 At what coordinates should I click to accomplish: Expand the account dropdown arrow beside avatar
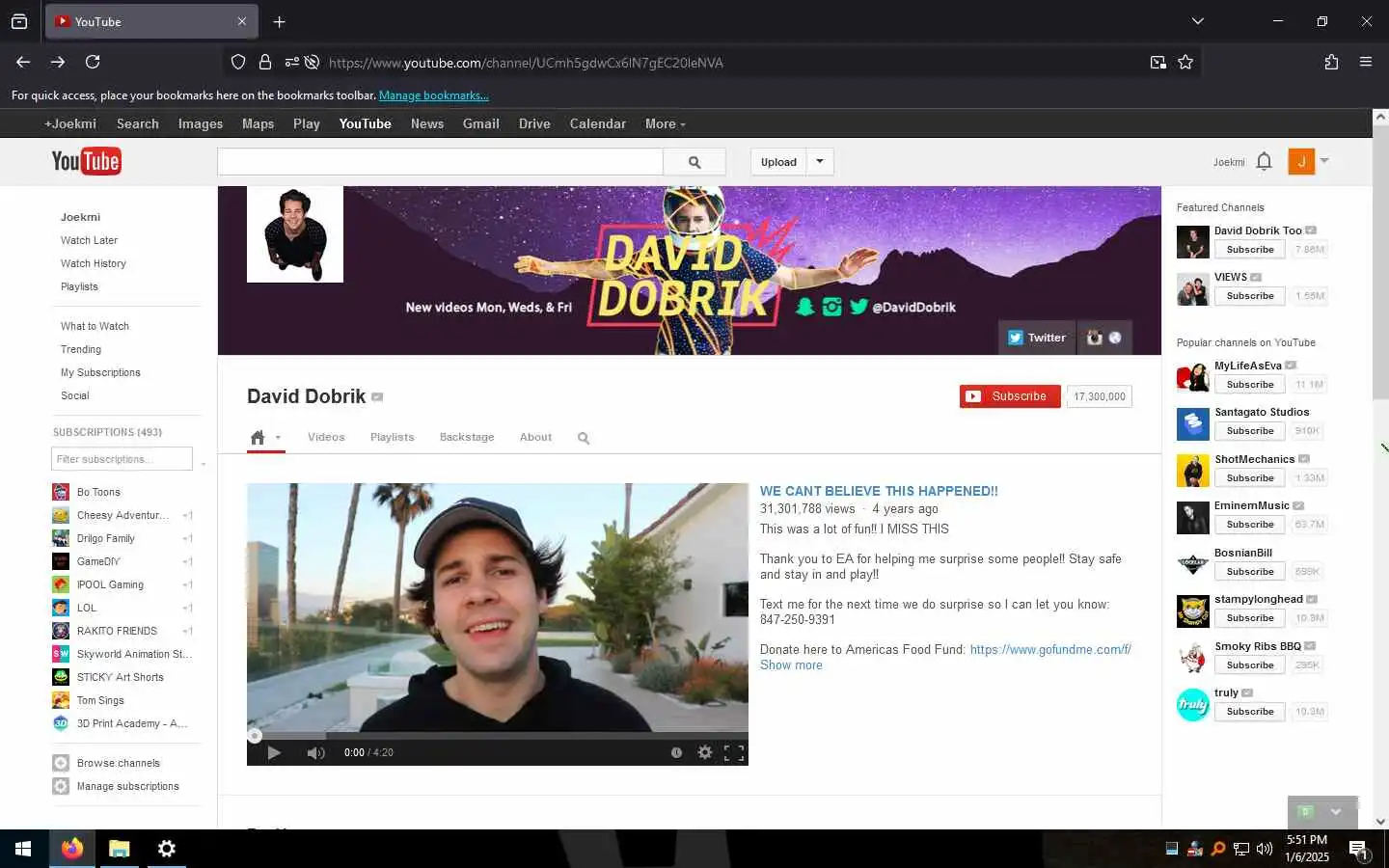[1324, 160]
